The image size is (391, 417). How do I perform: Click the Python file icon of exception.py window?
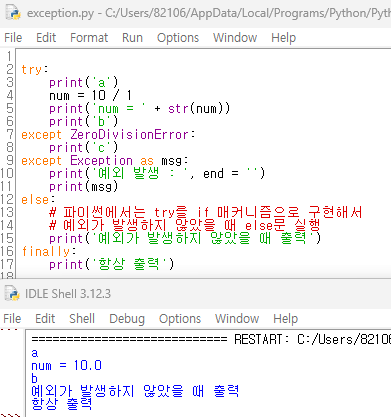[x=13, y=12]
